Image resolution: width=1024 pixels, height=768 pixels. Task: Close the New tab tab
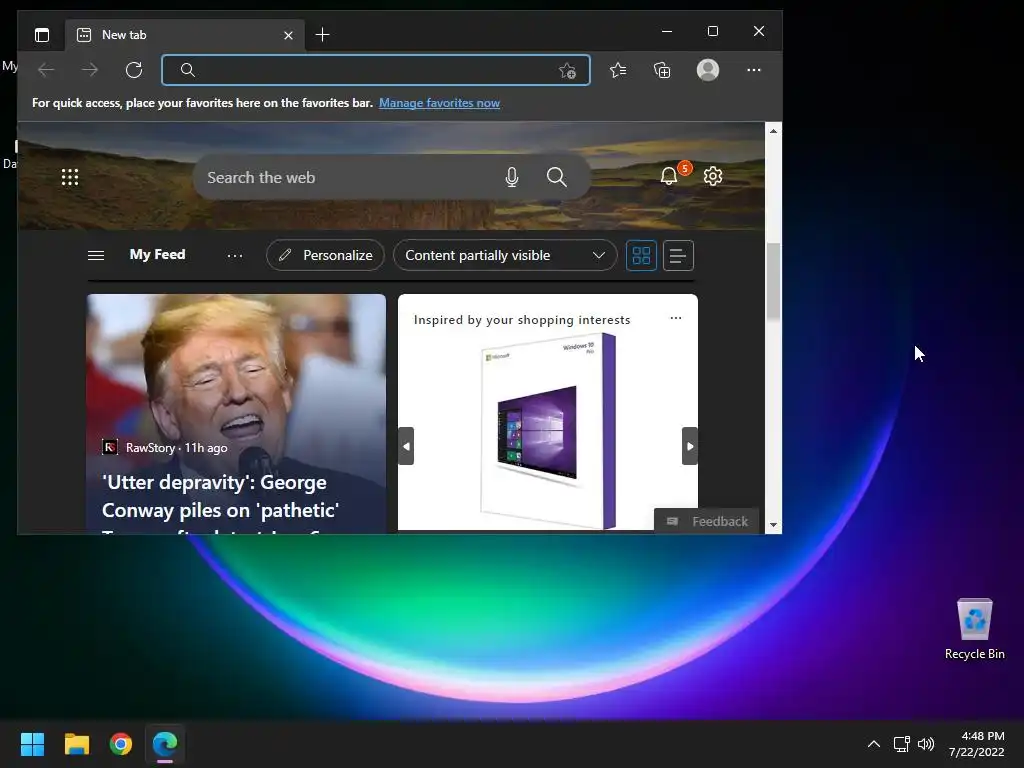point(288,35)
